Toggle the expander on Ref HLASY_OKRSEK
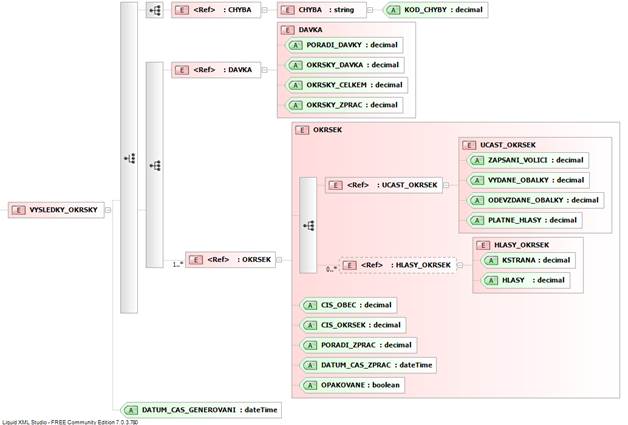The image size is (628, 425). click(458, 265)
